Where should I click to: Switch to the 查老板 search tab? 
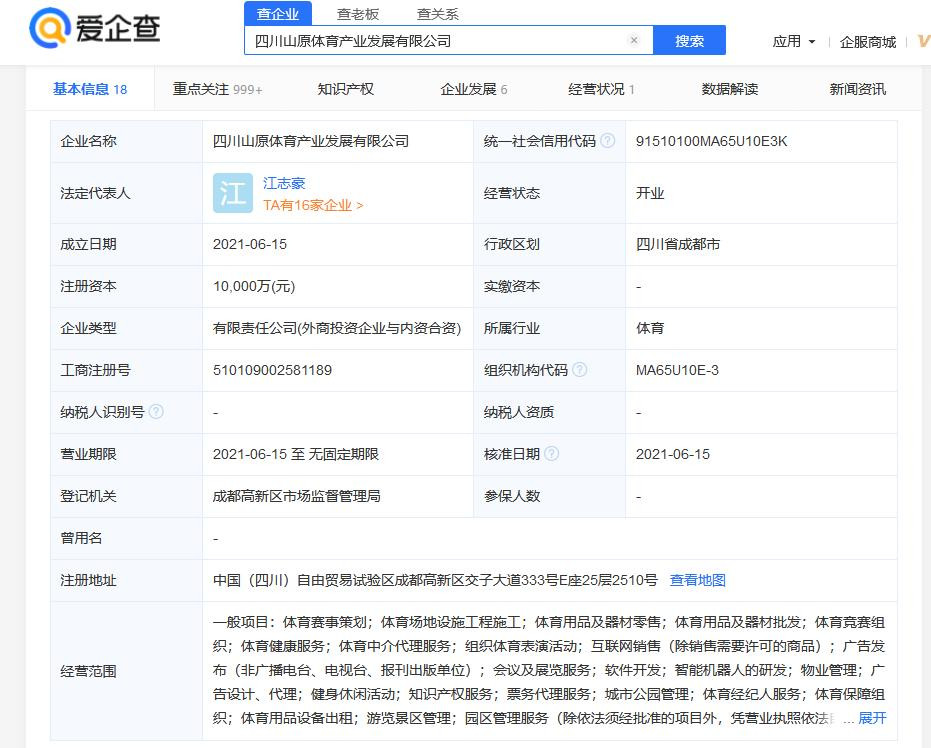(x=358, y=14)
